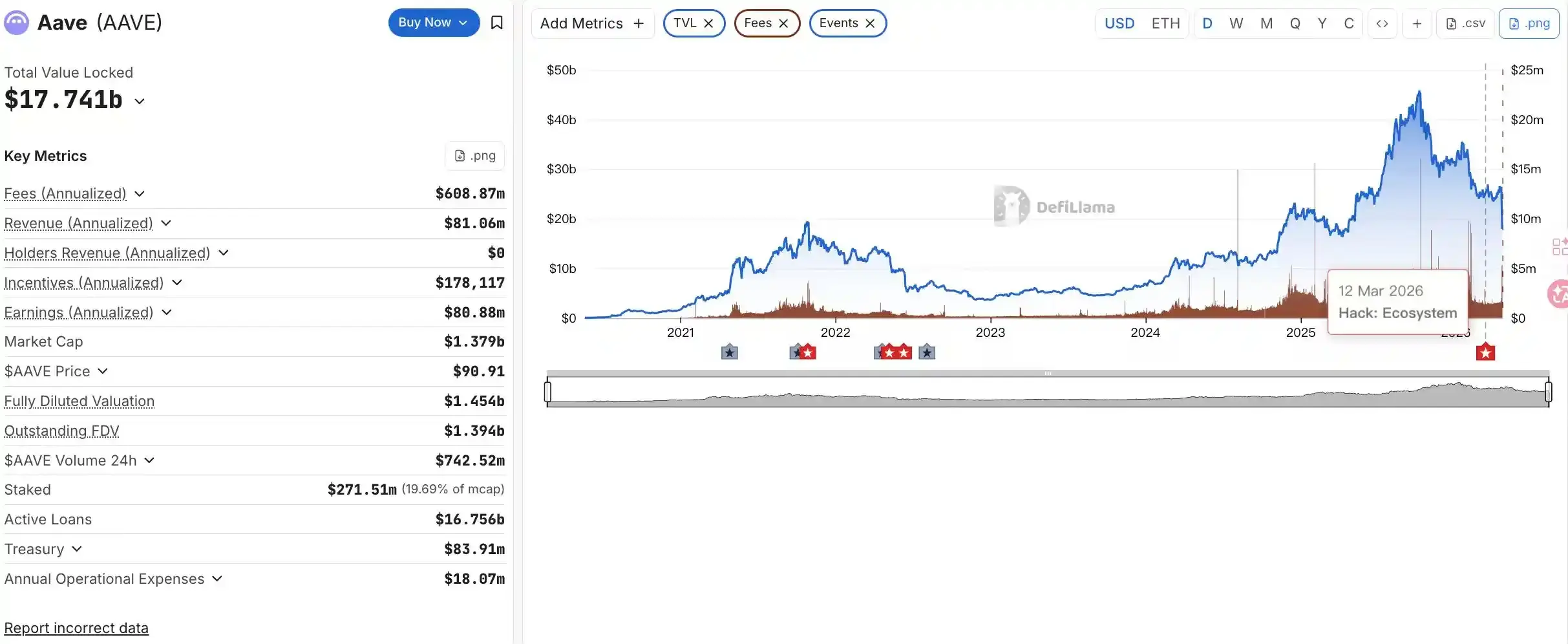
Task: Select the monthly (M) interval tab
Action: (1266, 23)
